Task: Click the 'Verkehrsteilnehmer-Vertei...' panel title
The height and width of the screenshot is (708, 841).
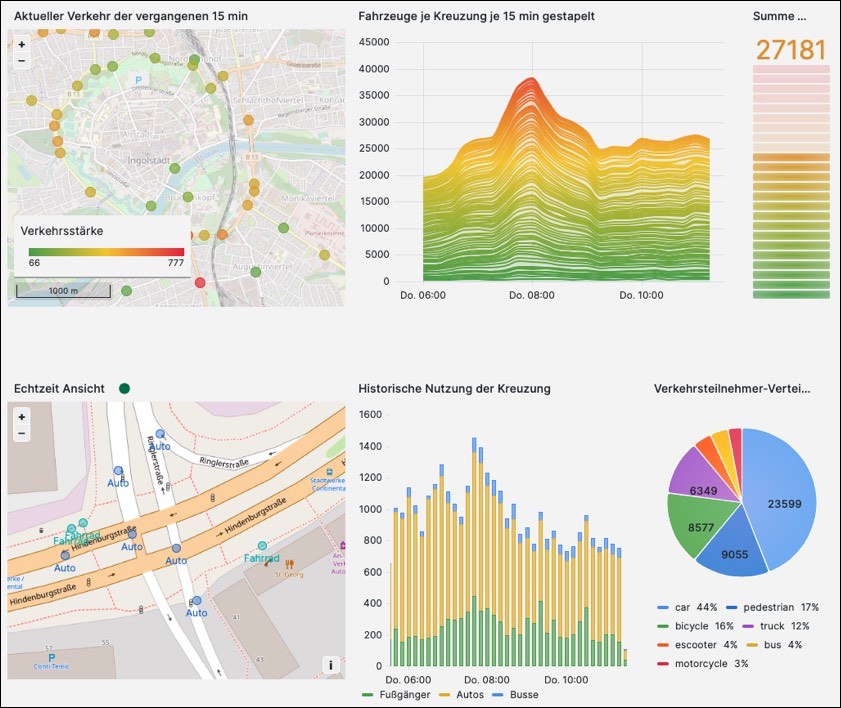Action: click(x=731, y=388)
